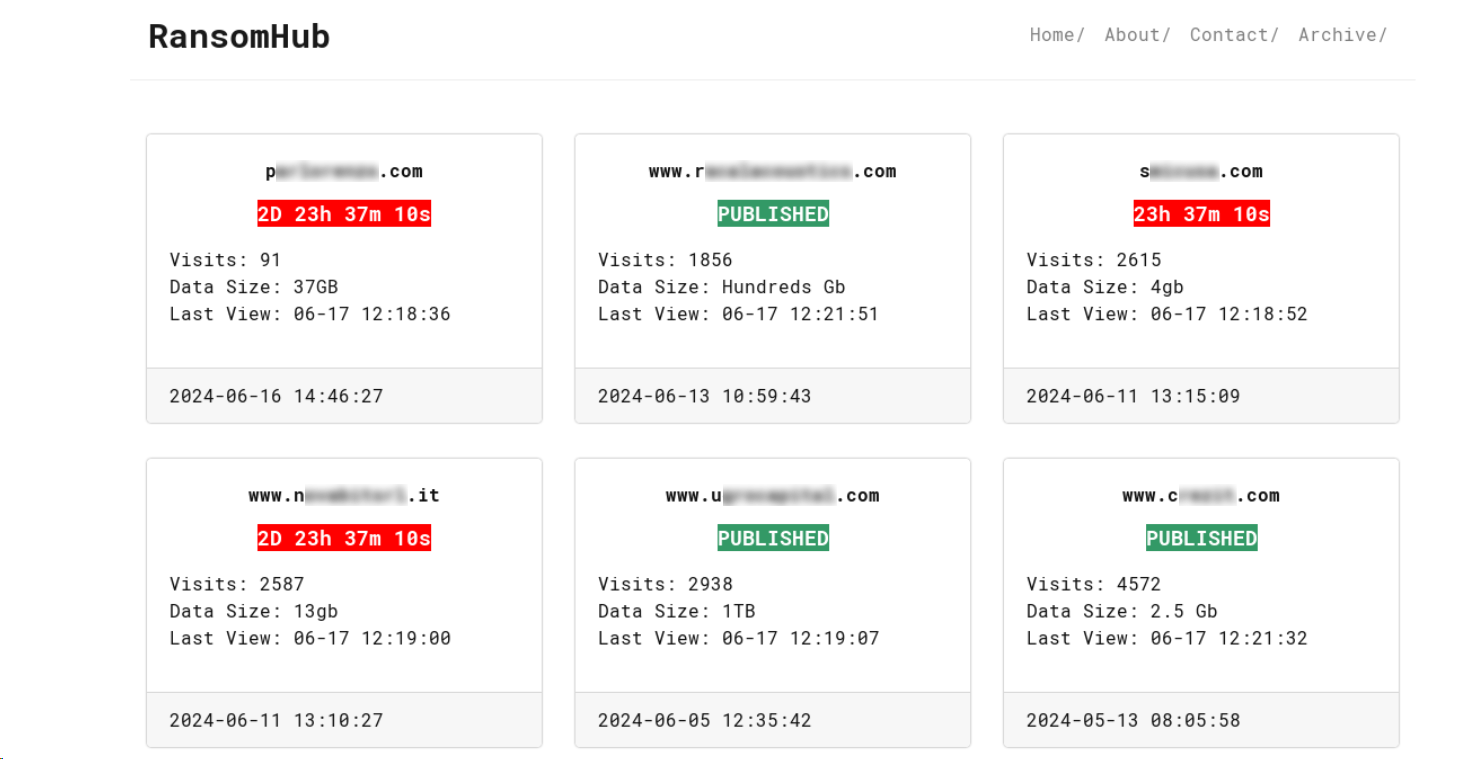
Task: Click the PUBLISHED badge on the Hundreds Gb card
Action: point(772,213)
